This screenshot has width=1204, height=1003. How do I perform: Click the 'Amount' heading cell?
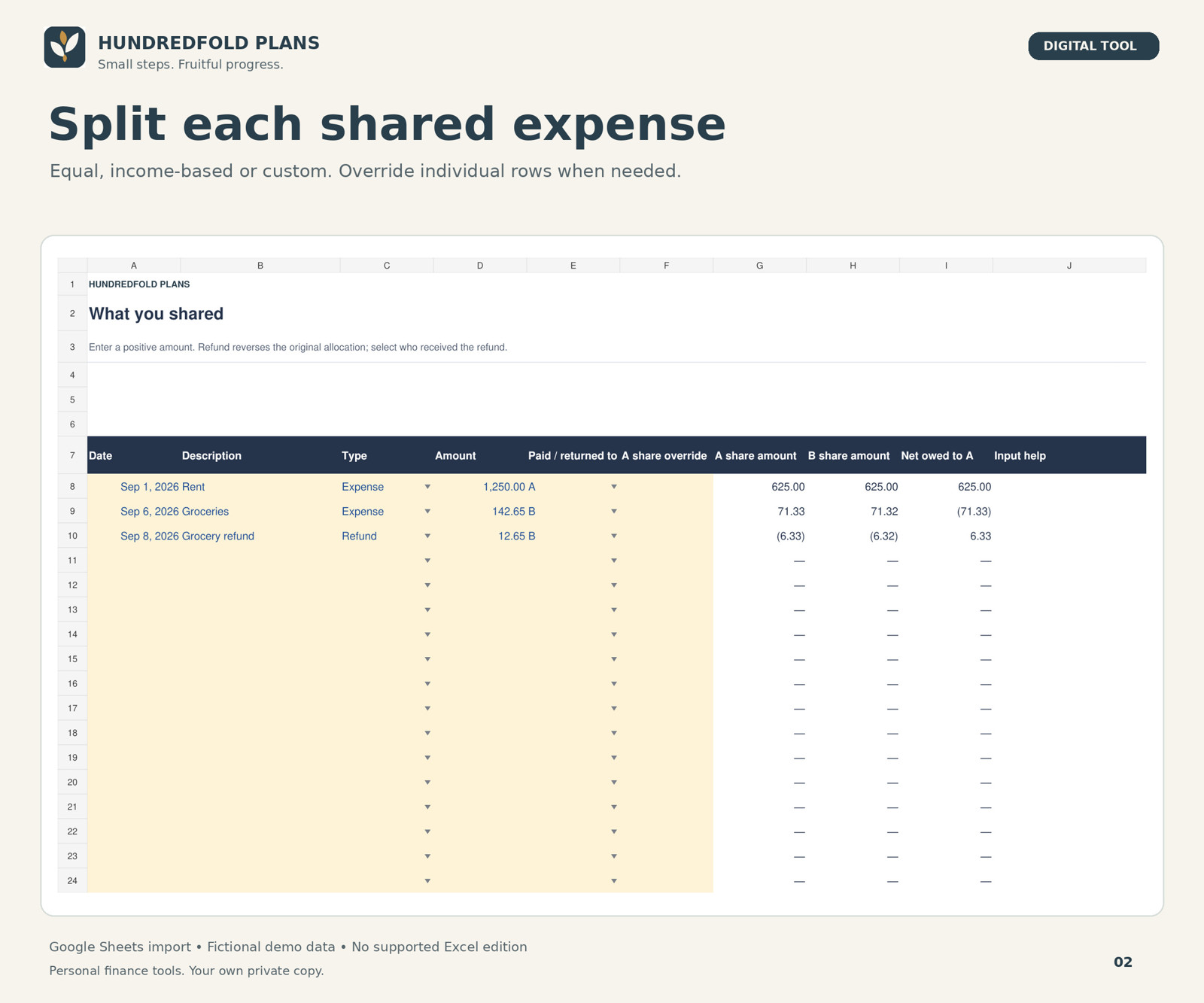480,456
